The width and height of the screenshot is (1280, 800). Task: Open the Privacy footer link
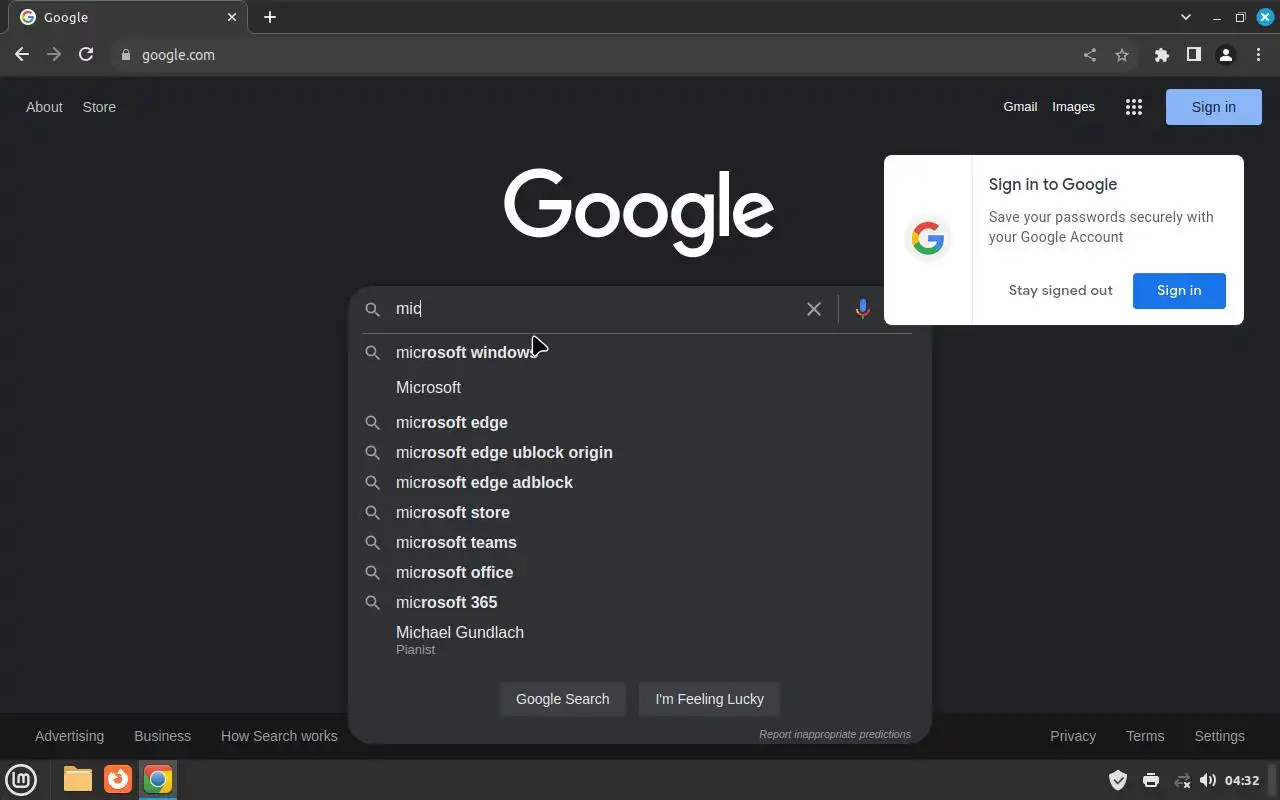[x=1073, y=736]
